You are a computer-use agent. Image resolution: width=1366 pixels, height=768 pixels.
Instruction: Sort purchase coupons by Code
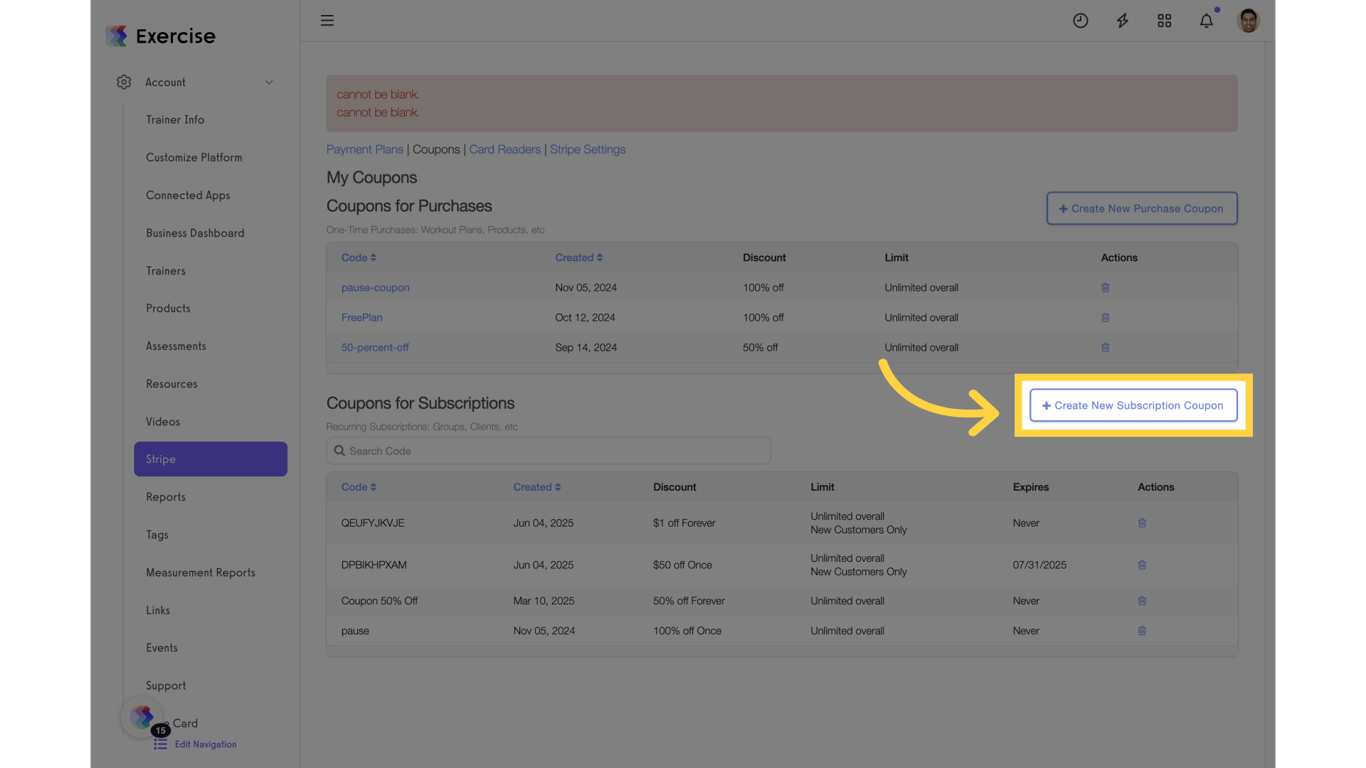(358, 257)
